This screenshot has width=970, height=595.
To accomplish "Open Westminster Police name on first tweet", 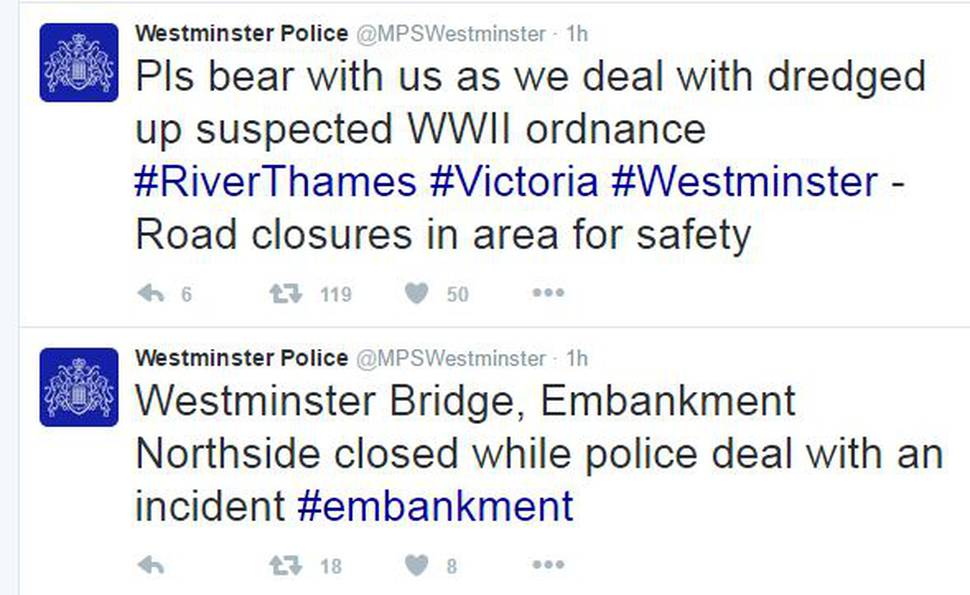I will [x=242, y=33].
